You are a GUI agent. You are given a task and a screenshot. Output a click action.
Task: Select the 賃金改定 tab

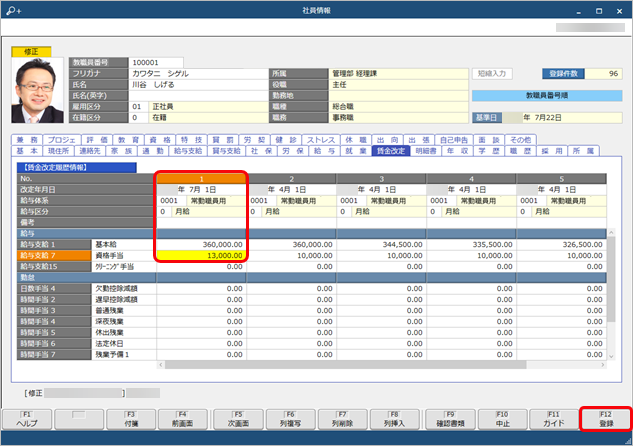[391, 151]
